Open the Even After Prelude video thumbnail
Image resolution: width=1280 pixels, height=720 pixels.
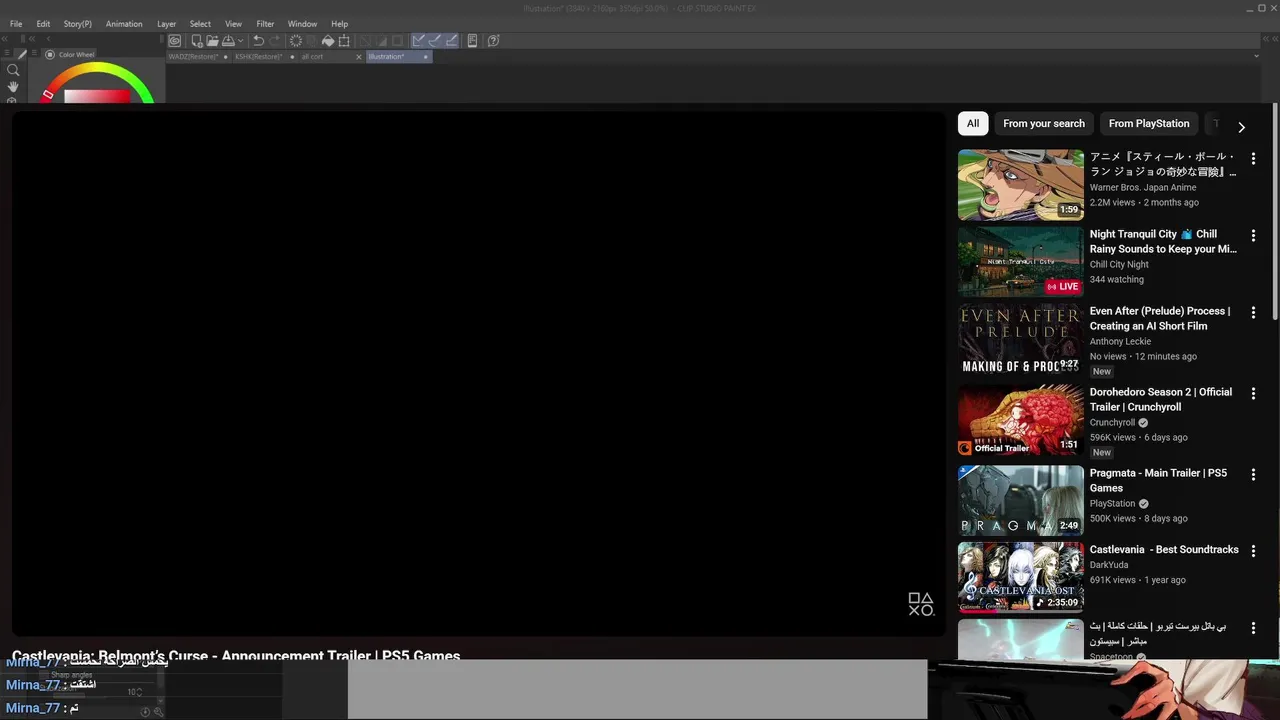coord(1021,339)
